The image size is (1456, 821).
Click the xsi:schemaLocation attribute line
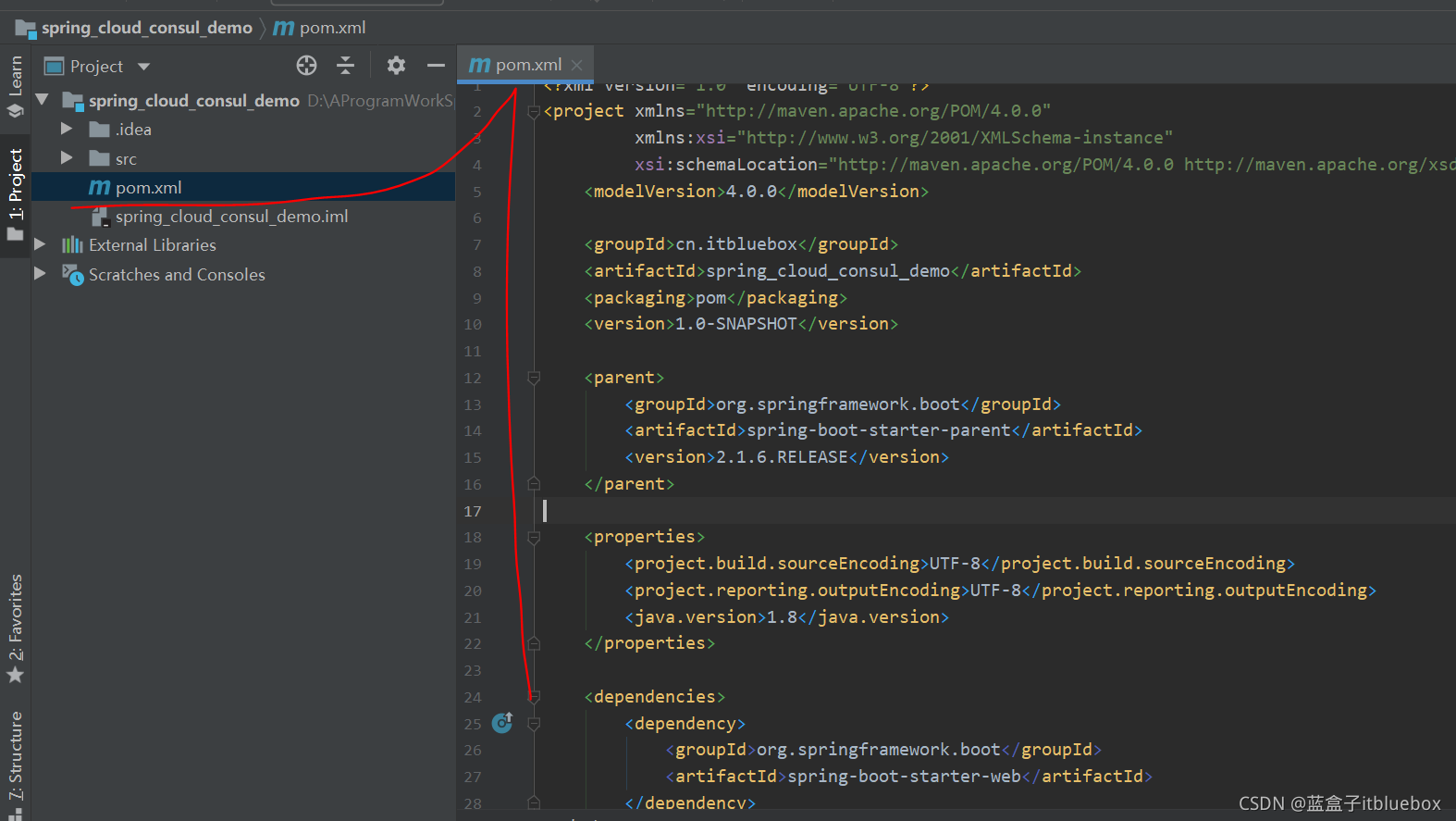tap(1045, 165)
